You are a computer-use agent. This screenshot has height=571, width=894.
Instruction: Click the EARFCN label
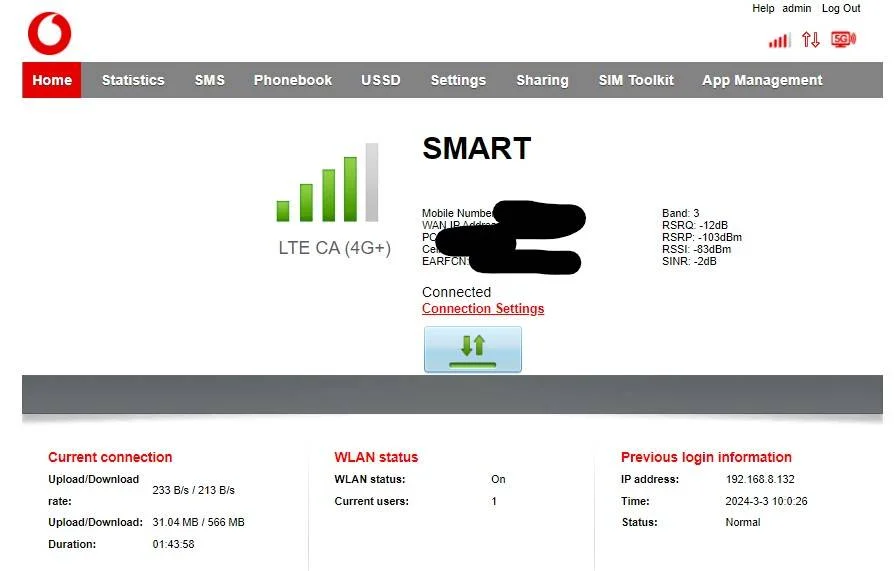446,261
